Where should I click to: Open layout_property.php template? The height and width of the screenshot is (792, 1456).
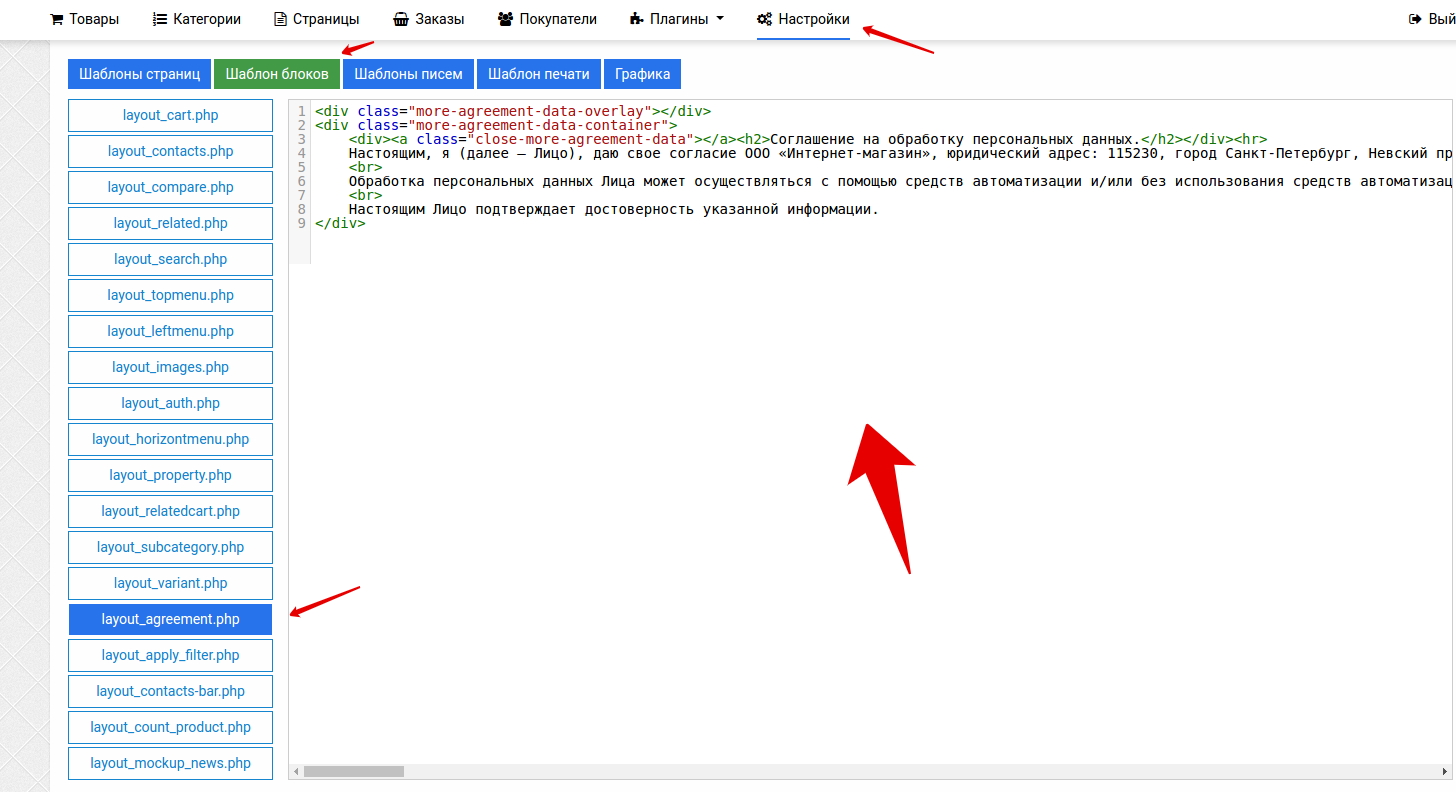point(170,475)
